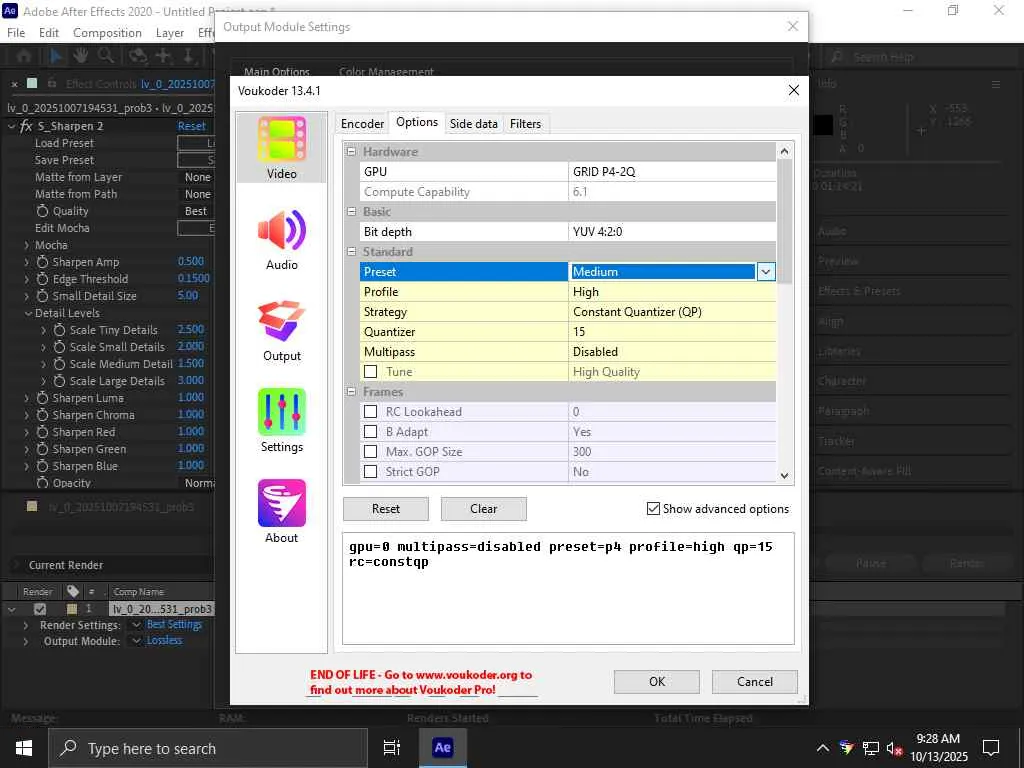This screenshot has height=768, width=1024.
Task: Click the fx icon of S_Sharpen 2
Action: [x=26, y=126]
